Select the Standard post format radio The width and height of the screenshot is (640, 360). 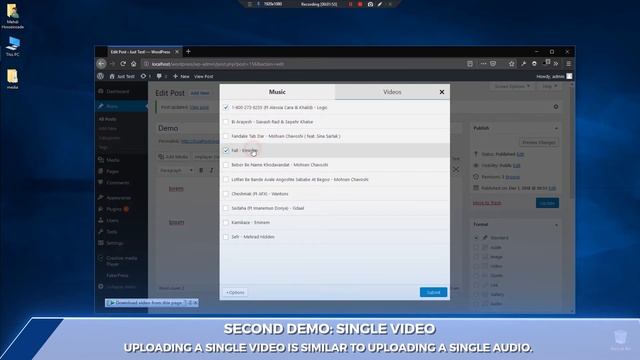pos(476,238)
